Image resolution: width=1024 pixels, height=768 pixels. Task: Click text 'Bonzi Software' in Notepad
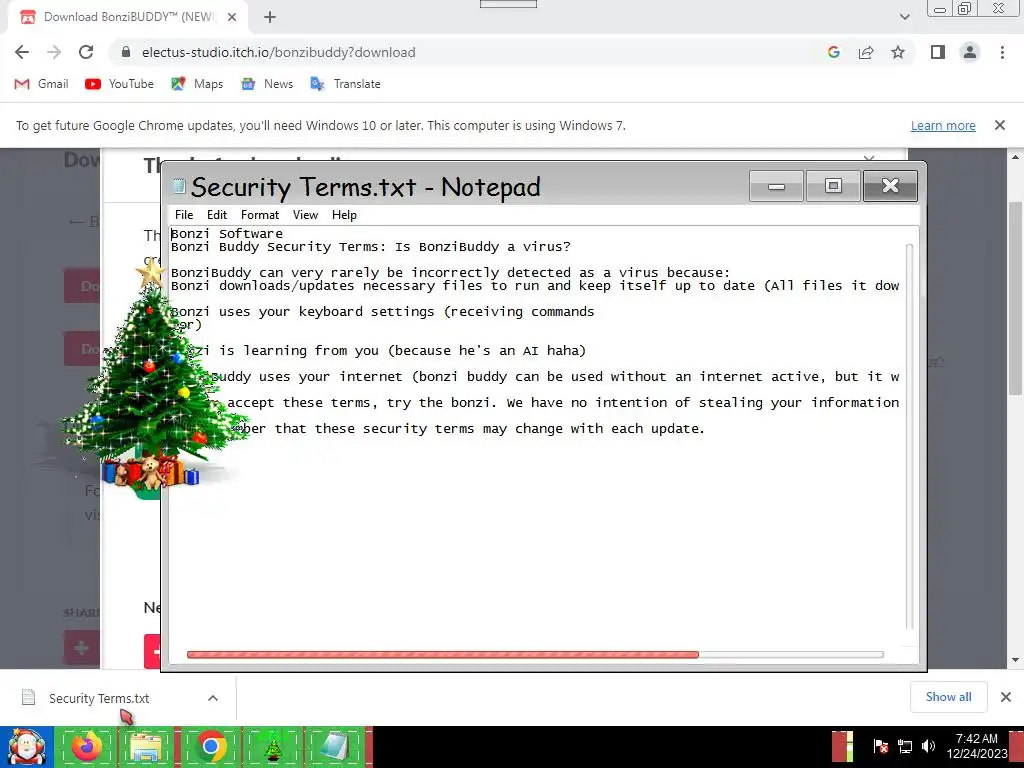pos(227,234)
